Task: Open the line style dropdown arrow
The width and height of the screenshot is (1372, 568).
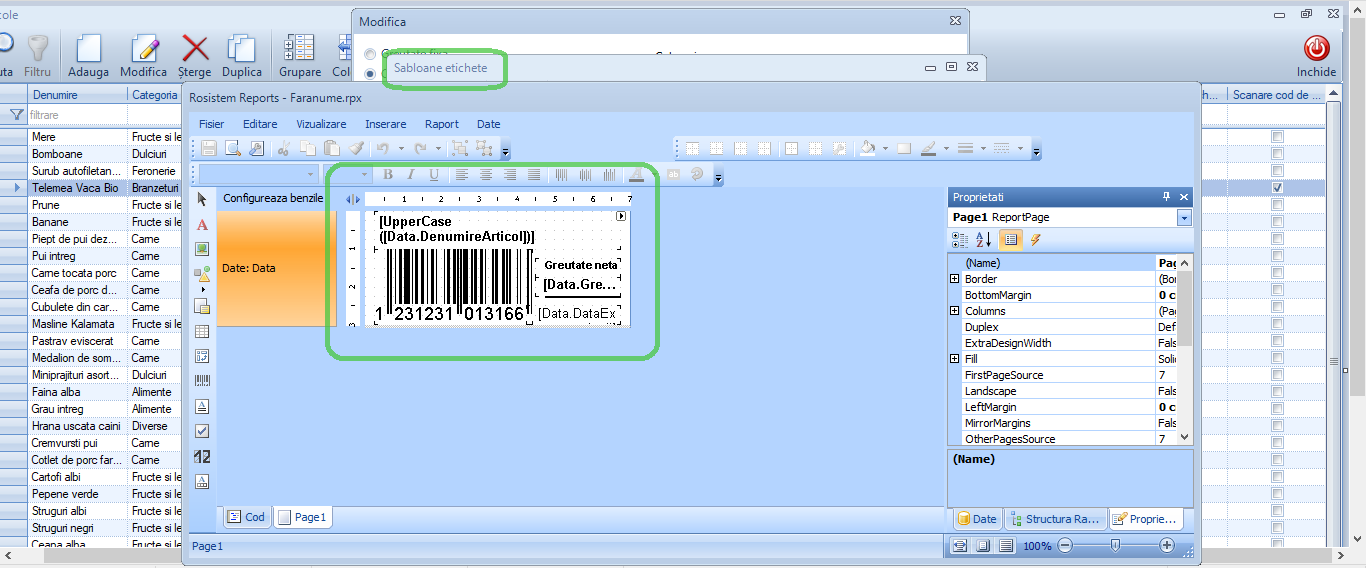Action: pos(1022,148)
